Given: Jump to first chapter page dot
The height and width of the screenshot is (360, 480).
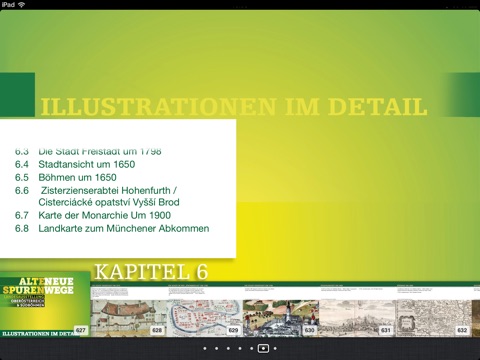Looking at the screenshot, I should click(205, 348).
